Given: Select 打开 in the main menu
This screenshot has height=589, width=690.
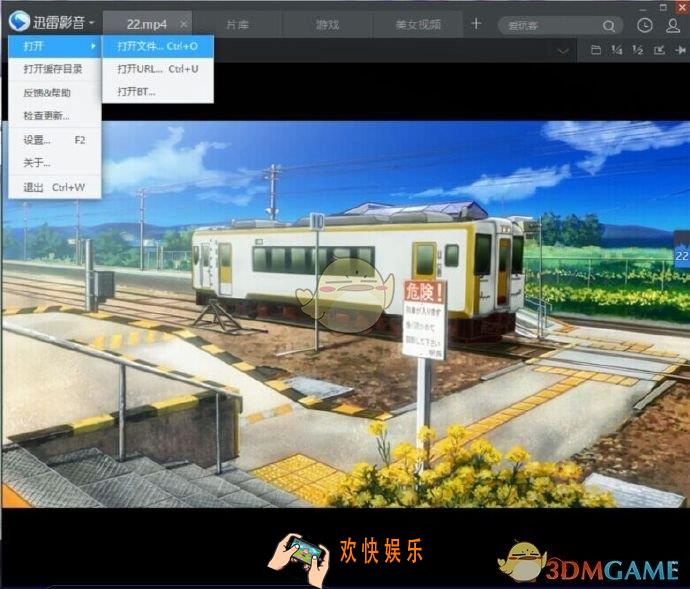Looking at the screenshot, I should pos(55,46).
